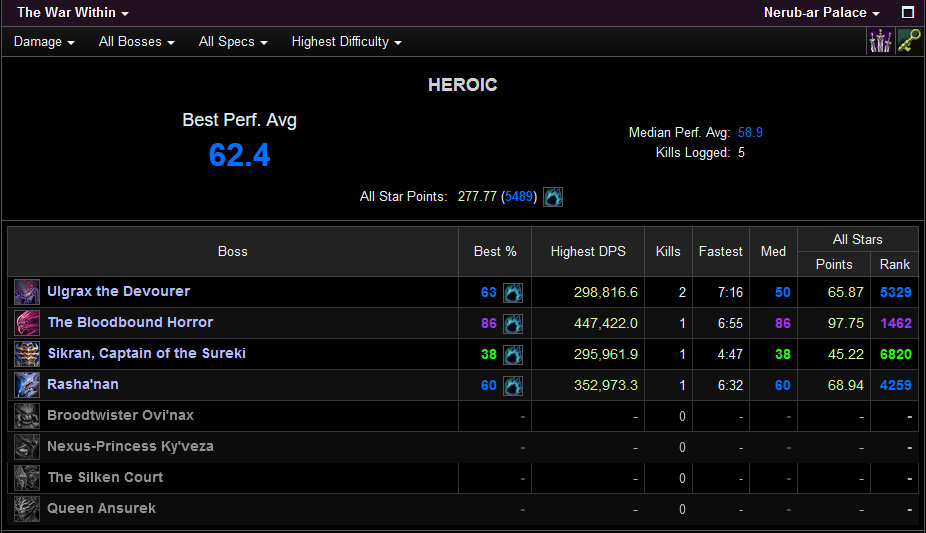Click Ulgrax the Devourer boss portrait
Screen dimensions: 926x533
click(x=27, y=292)
